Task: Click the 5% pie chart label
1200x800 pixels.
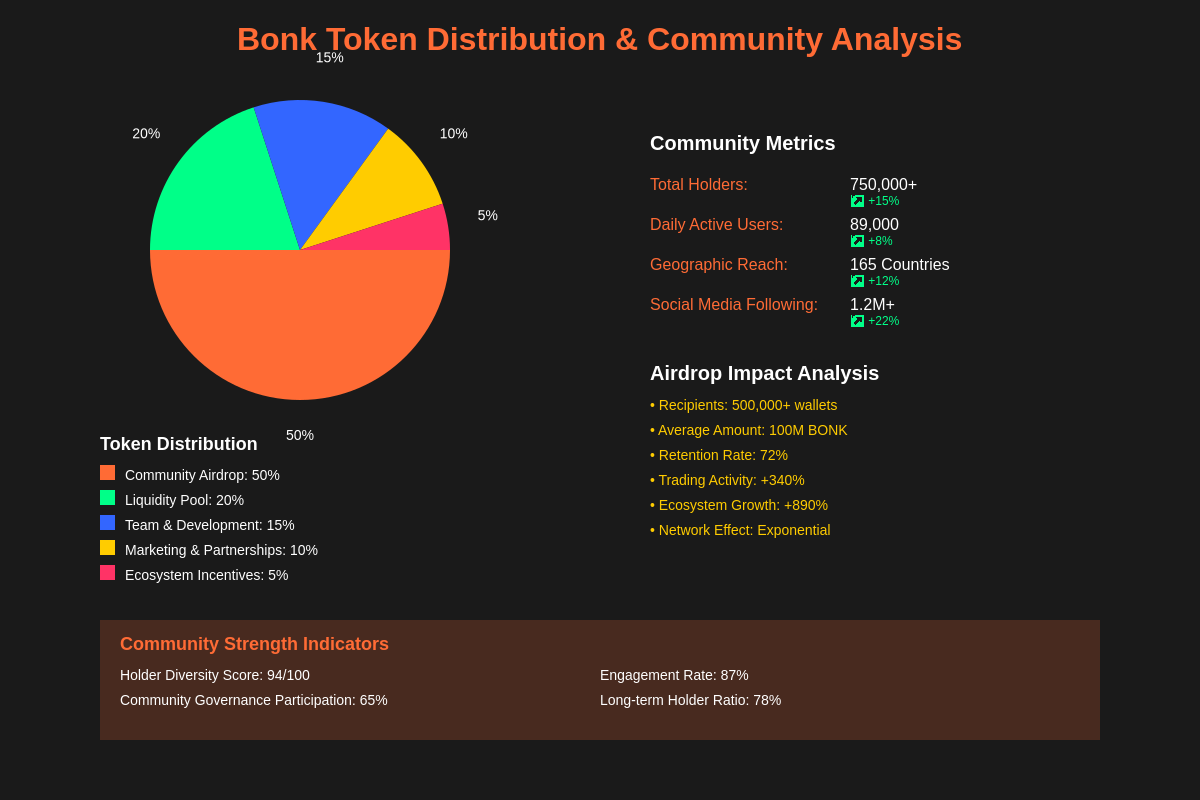Action: 488,215
